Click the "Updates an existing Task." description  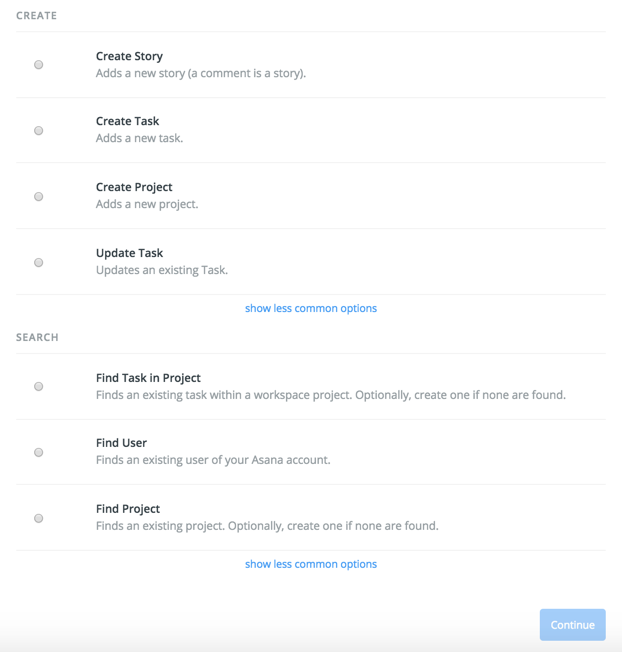coord(162,270)
